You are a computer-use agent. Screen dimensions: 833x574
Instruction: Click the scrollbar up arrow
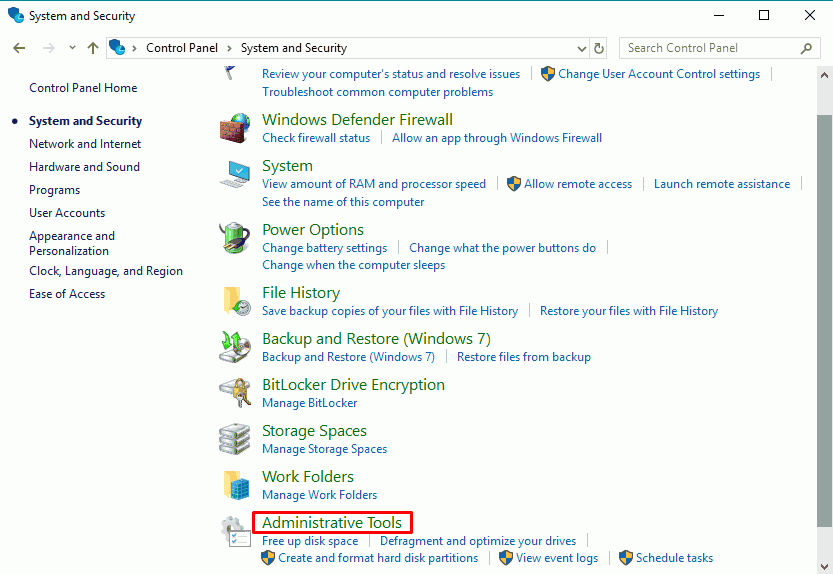824,75
